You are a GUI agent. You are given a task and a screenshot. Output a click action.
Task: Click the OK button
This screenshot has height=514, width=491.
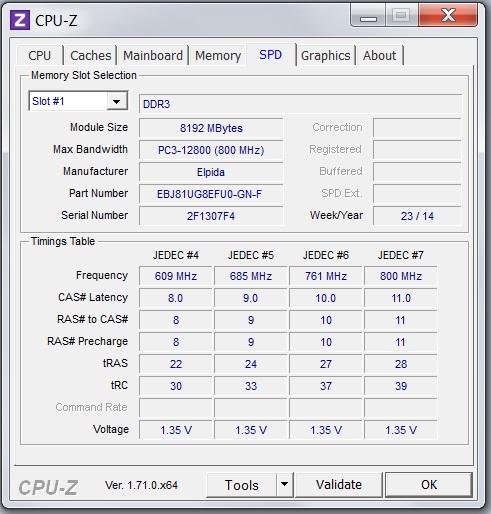click(429, 485)
